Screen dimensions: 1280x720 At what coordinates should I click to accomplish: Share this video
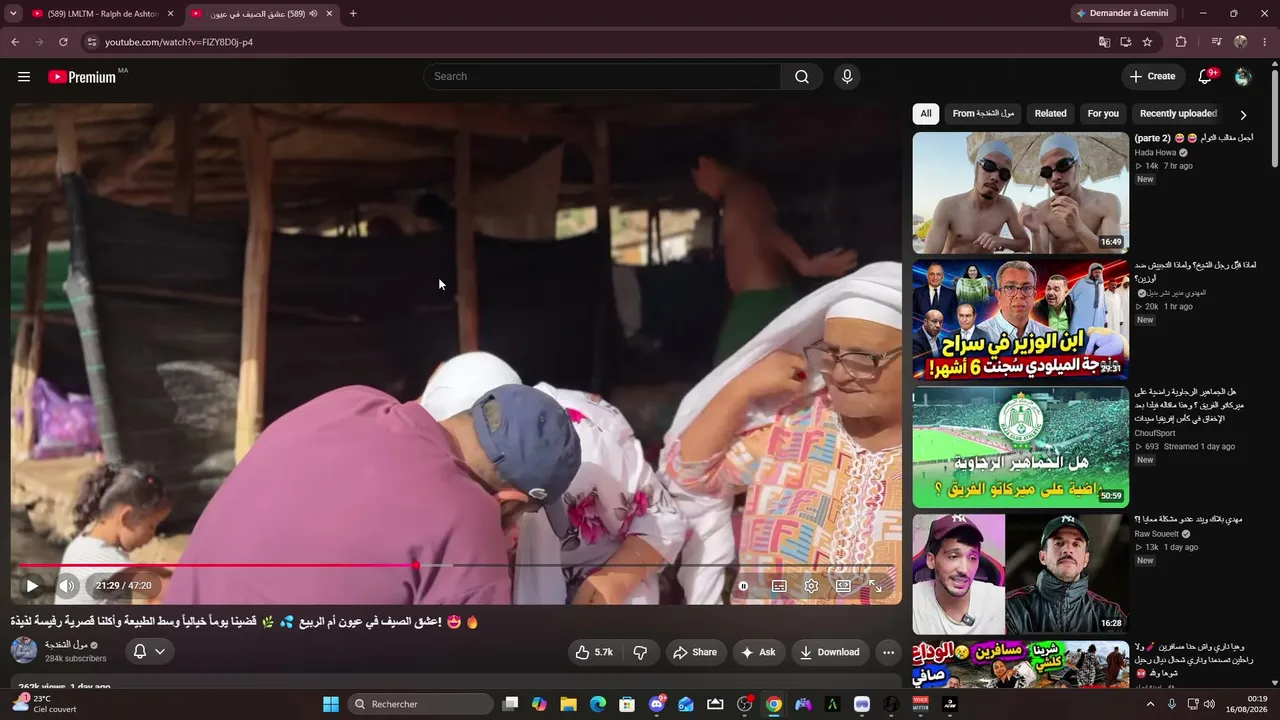pyautogui.click(x=695, y=652)
